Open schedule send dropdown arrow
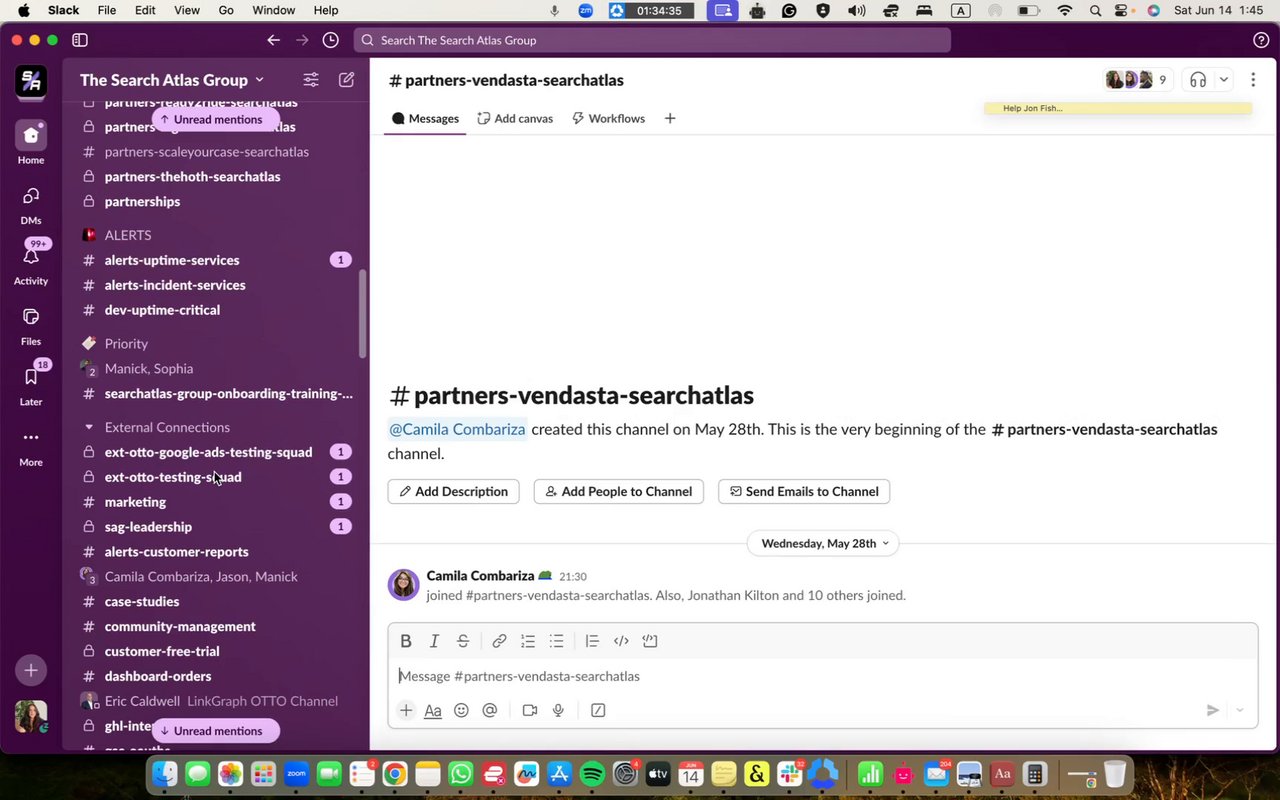Screen dimensions: 1280x800 tap(1240, 710)
